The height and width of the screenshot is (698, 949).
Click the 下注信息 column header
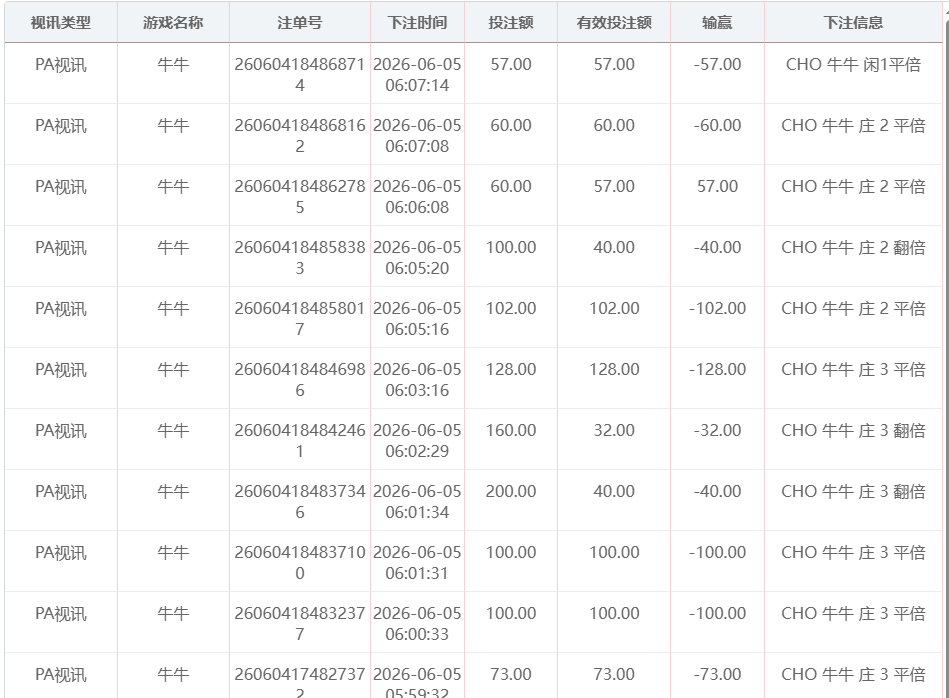(853, 22)
